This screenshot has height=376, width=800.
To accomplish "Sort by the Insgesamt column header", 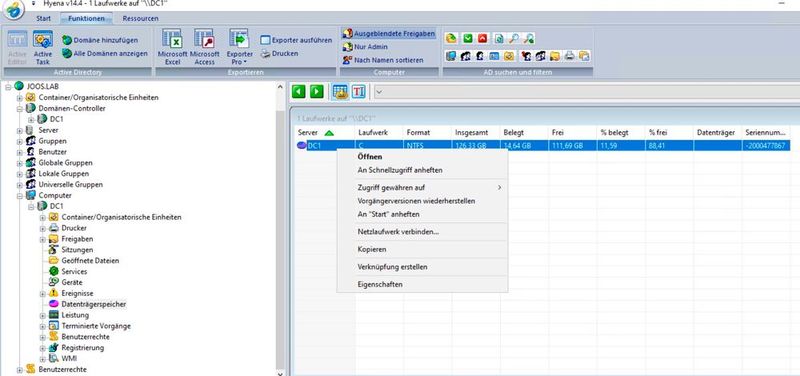I will pyautogui.click(x=476, y=133).
